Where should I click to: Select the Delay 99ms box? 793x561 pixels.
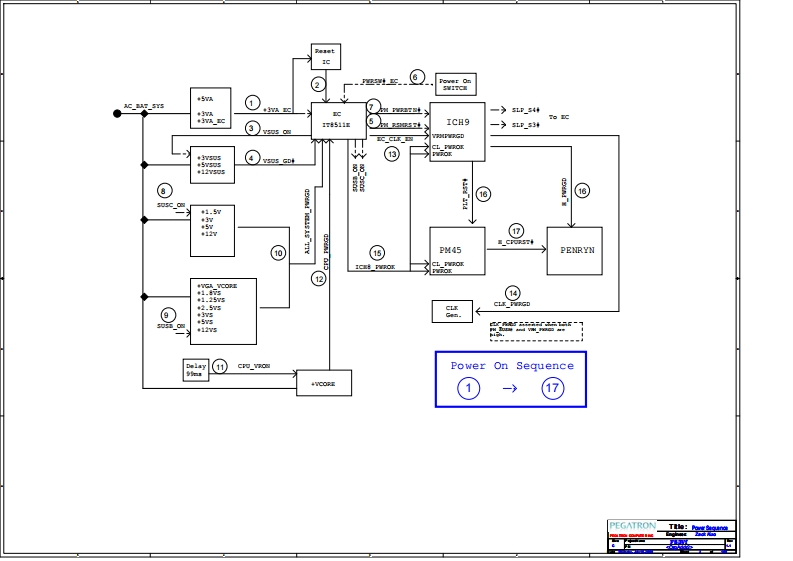point(195,370)
